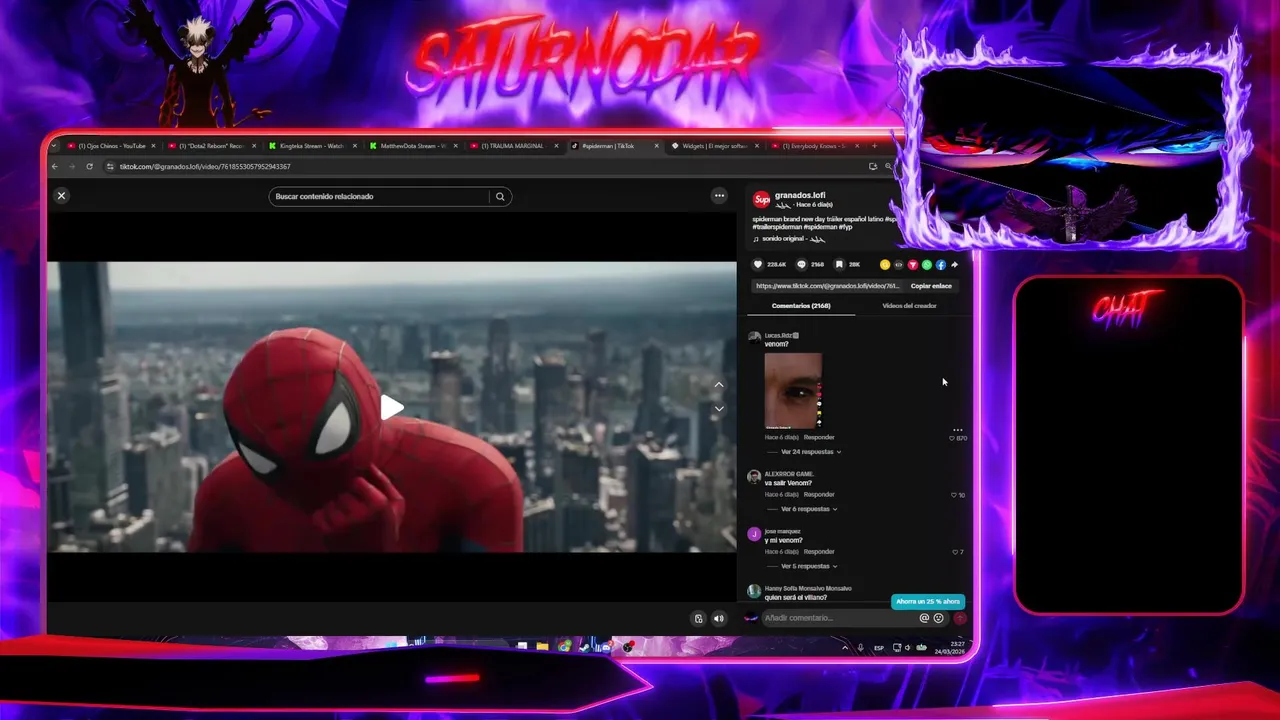The width and height of the screenshot is (1280, 720).
Task: Open granados.lofi profile avatar
Action: coord(761,199)
